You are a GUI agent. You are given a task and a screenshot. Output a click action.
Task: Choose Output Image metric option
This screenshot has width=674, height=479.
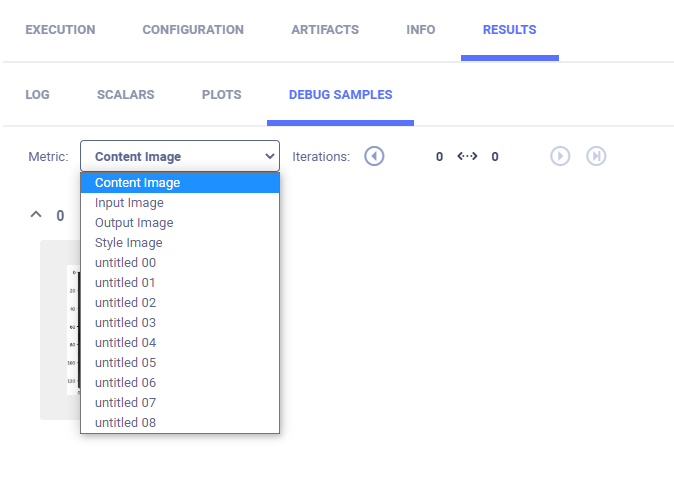click(x=134, y=223)
